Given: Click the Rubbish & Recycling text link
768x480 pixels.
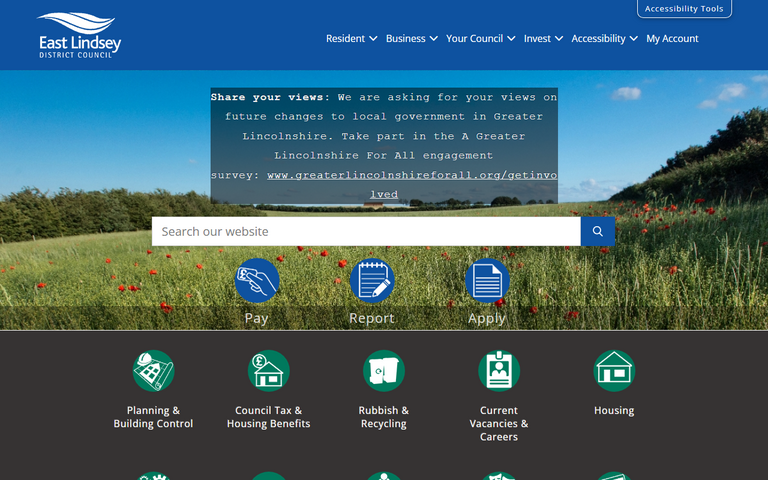Looking at the screenshot, I should pos(383,417).
